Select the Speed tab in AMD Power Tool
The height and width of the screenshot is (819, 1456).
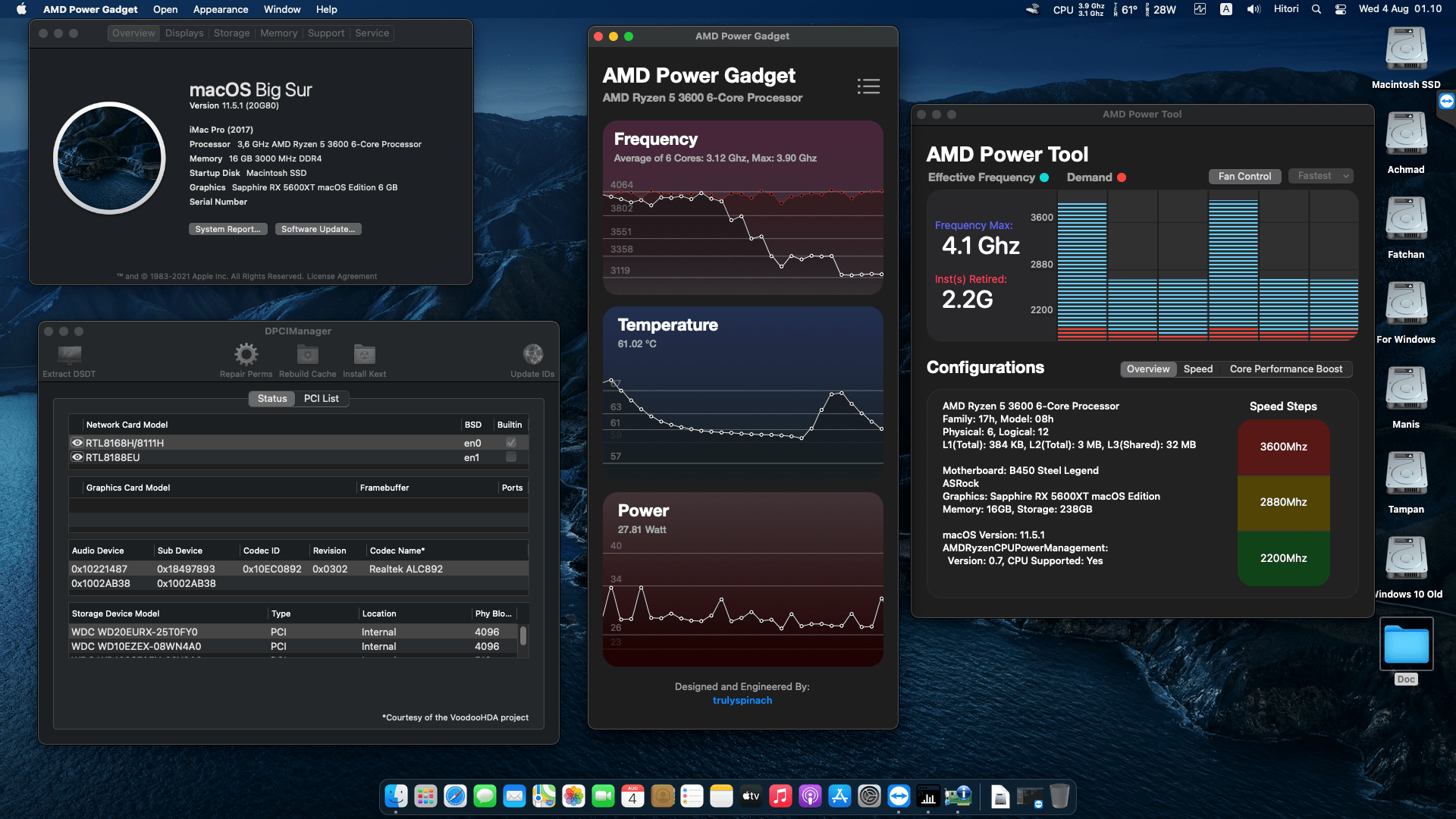(1198, 369)
